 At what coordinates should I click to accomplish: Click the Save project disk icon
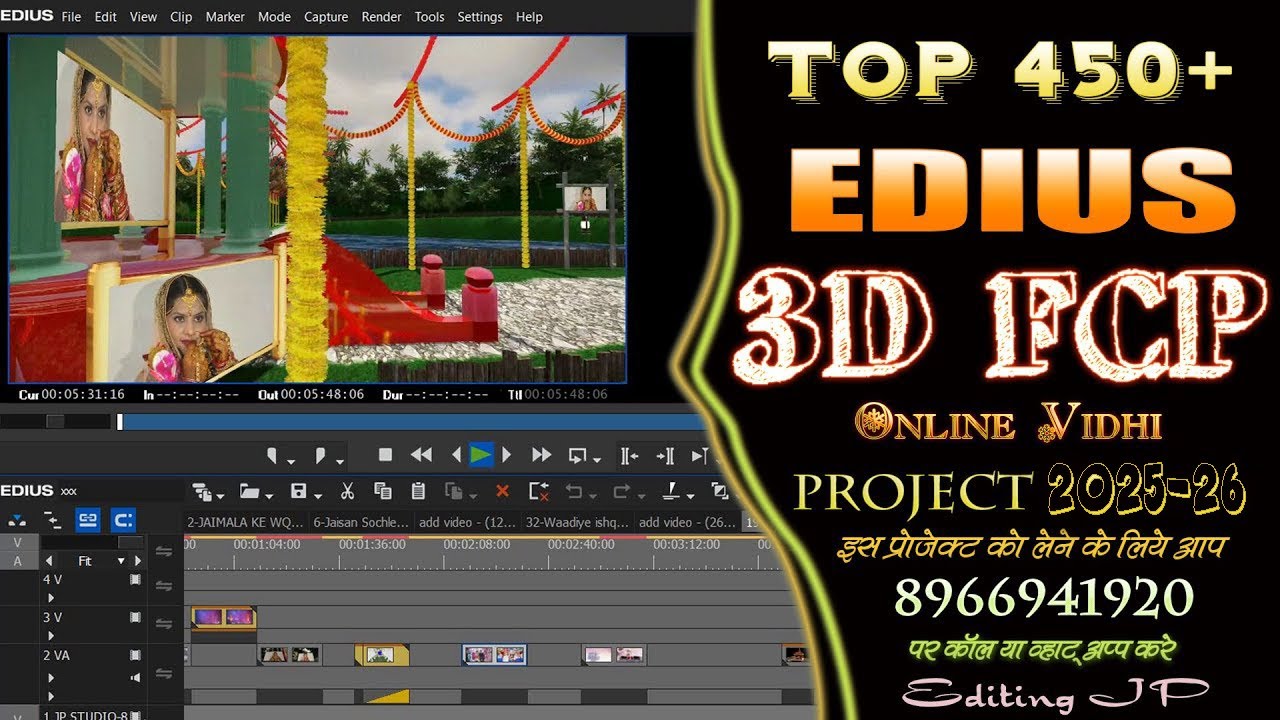pyautogui.click(x=297, y=492)
